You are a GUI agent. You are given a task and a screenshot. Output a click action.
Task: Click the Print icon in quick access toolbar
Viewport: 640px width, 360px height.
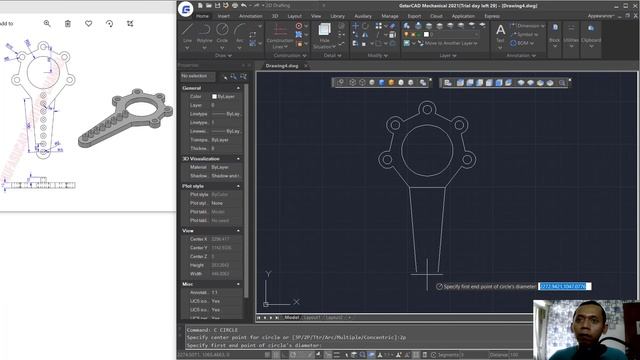pyautogui.click(x=235, y=5)
